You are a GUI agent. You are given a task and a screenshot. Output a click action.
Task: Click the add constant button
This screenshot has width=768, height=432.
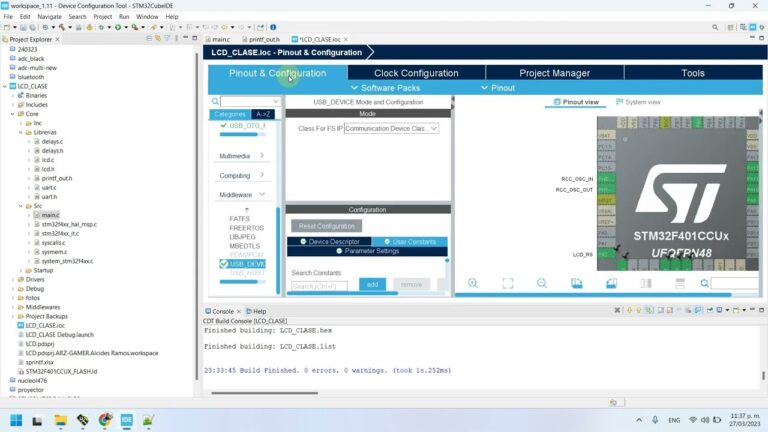(x=372, y=284)
